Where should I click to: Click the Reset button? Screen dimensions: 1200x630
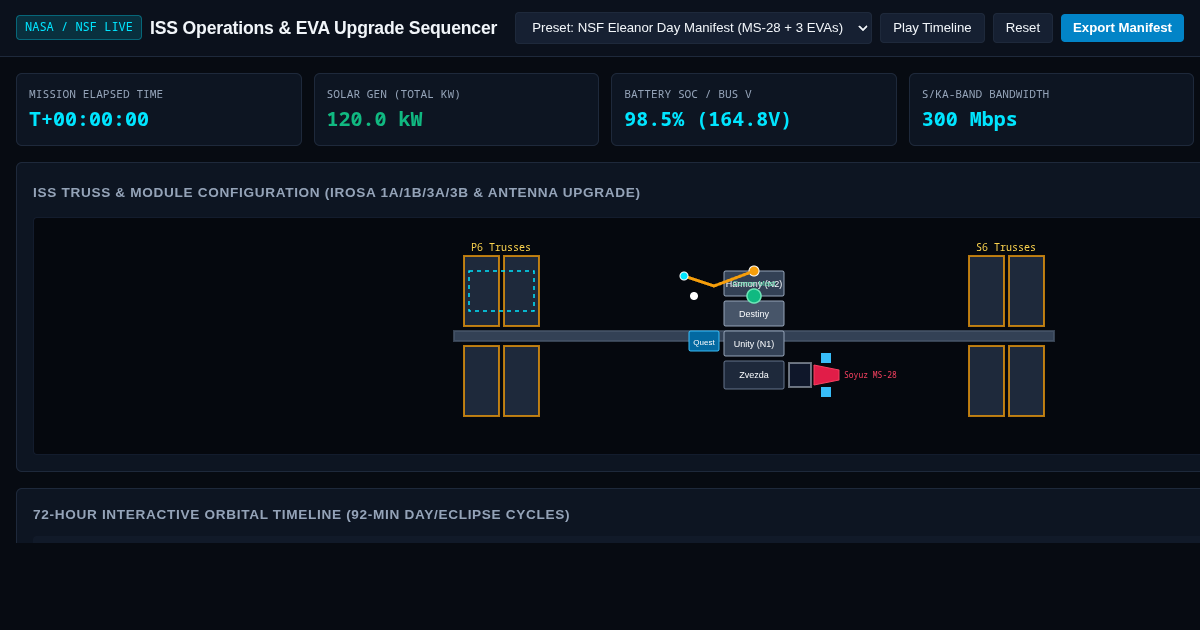coord(1023,28)
